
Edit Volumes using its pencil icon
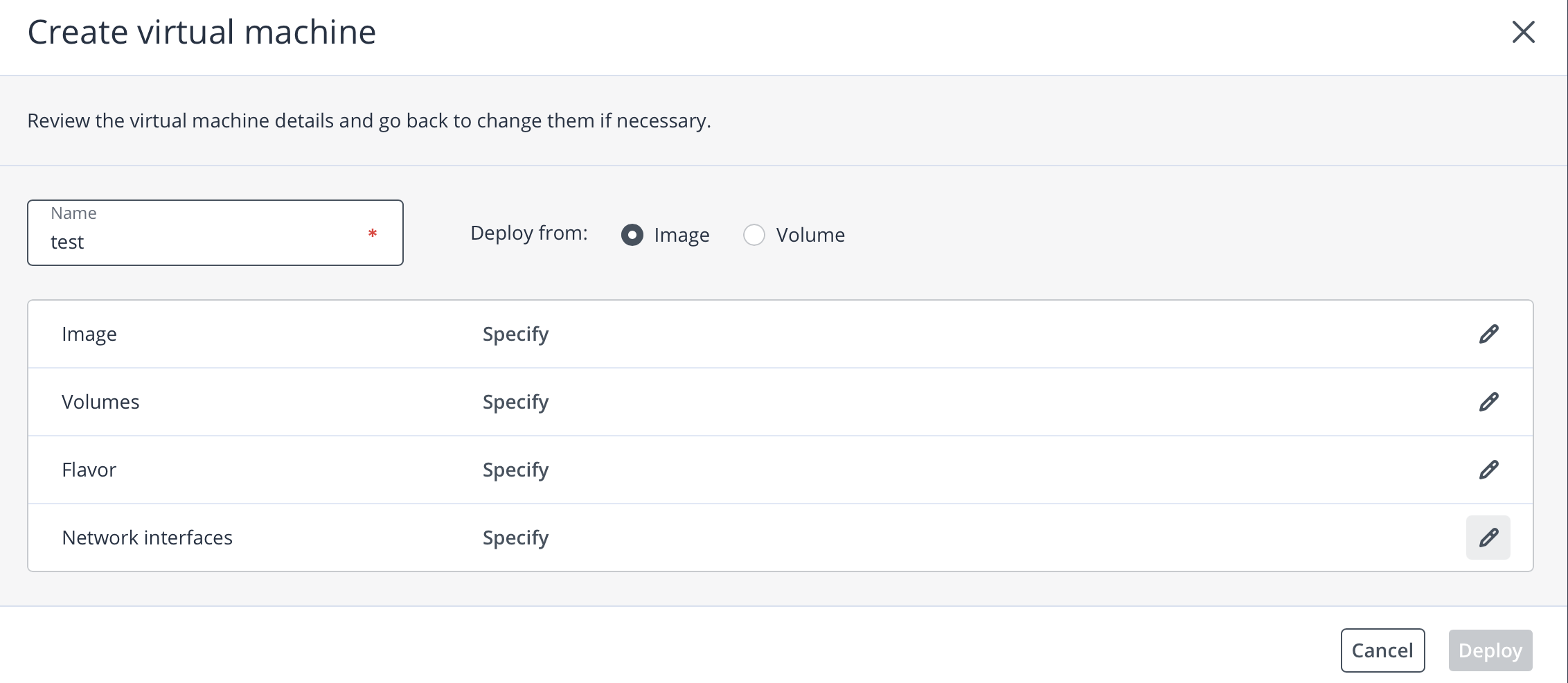click(x=1488, y=402)
